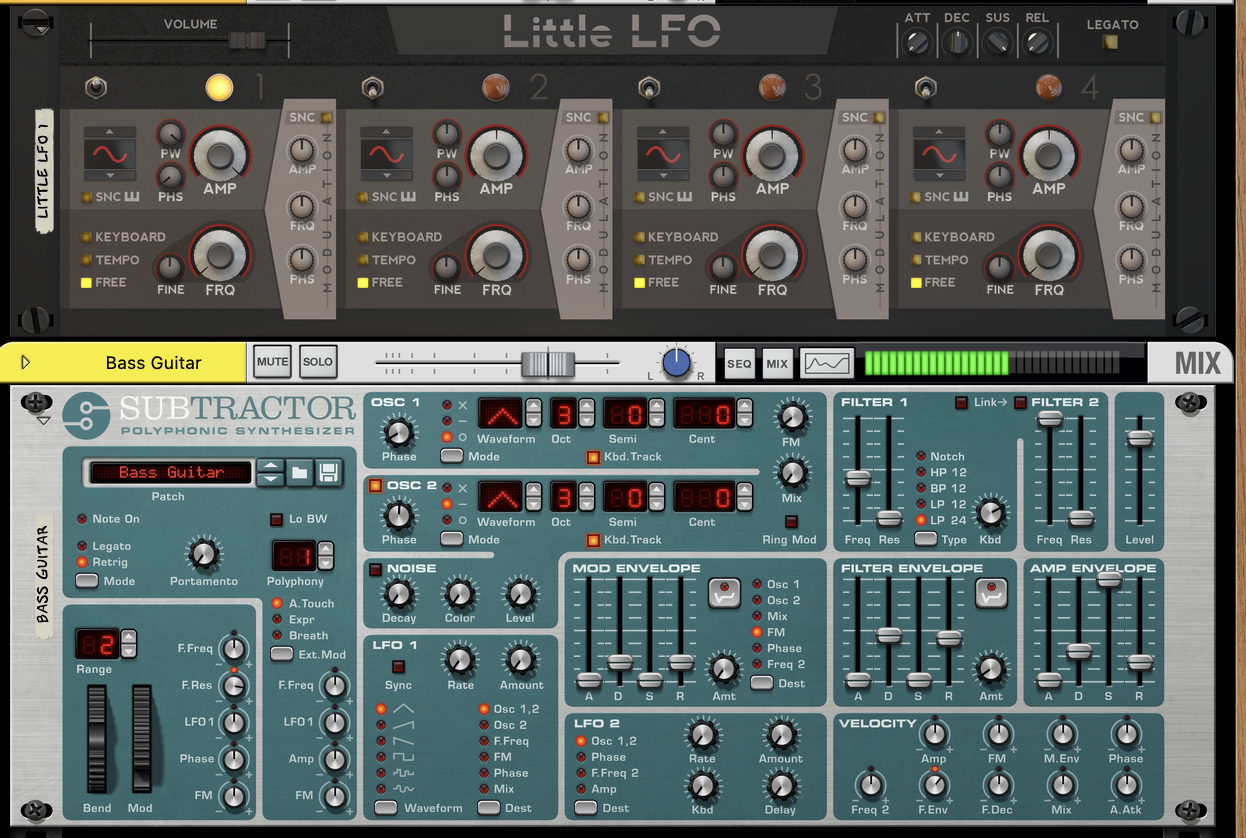Click the lit lamp of Little LFO 1
Screen dimensions: 1246x838
click(219, 88)
